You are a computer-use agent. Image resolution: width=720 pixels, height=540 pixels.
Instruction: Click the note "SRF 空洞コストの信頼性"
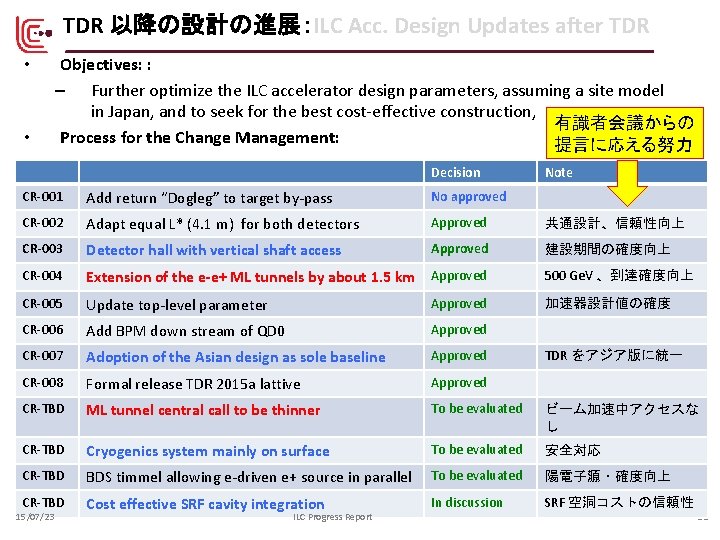coord(619,502)
